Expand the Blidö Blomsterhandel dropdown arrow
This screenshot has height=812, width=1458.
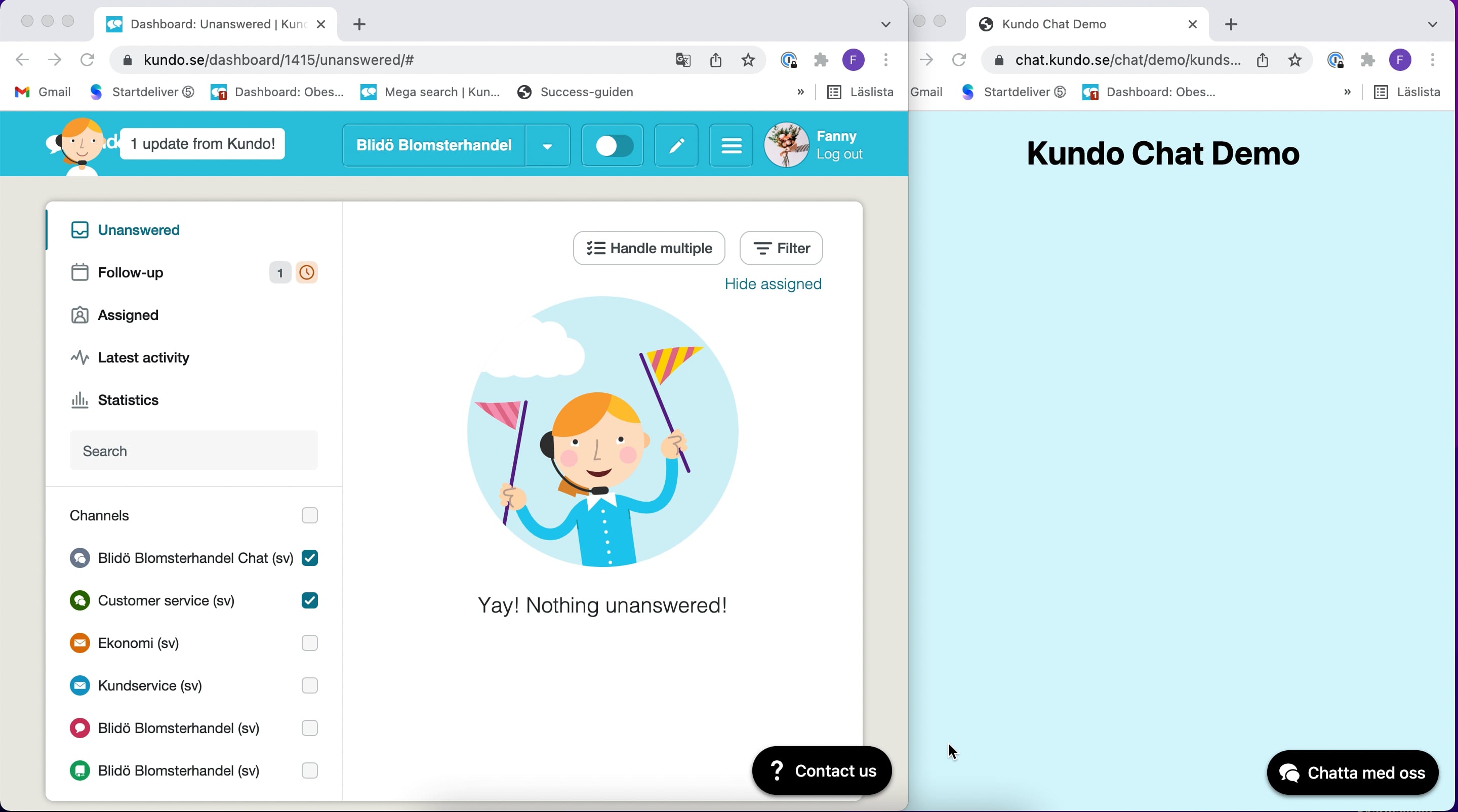coord(547,146)
